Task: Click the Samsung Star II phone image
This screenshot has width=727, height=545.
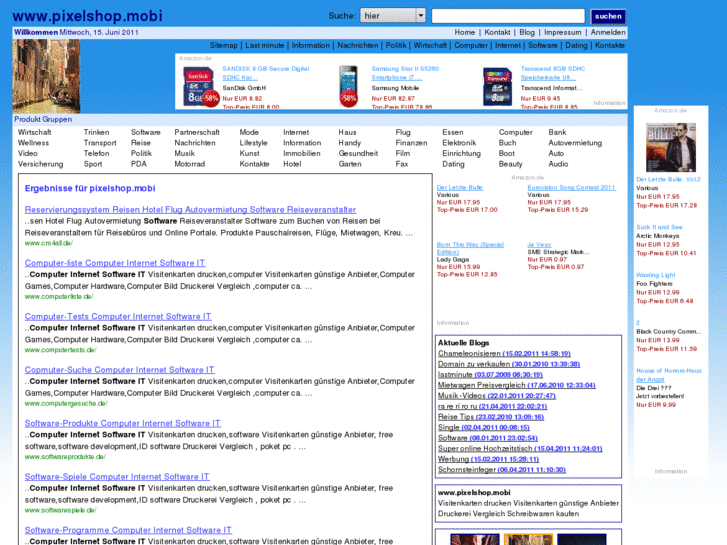Action: [348, 86]
